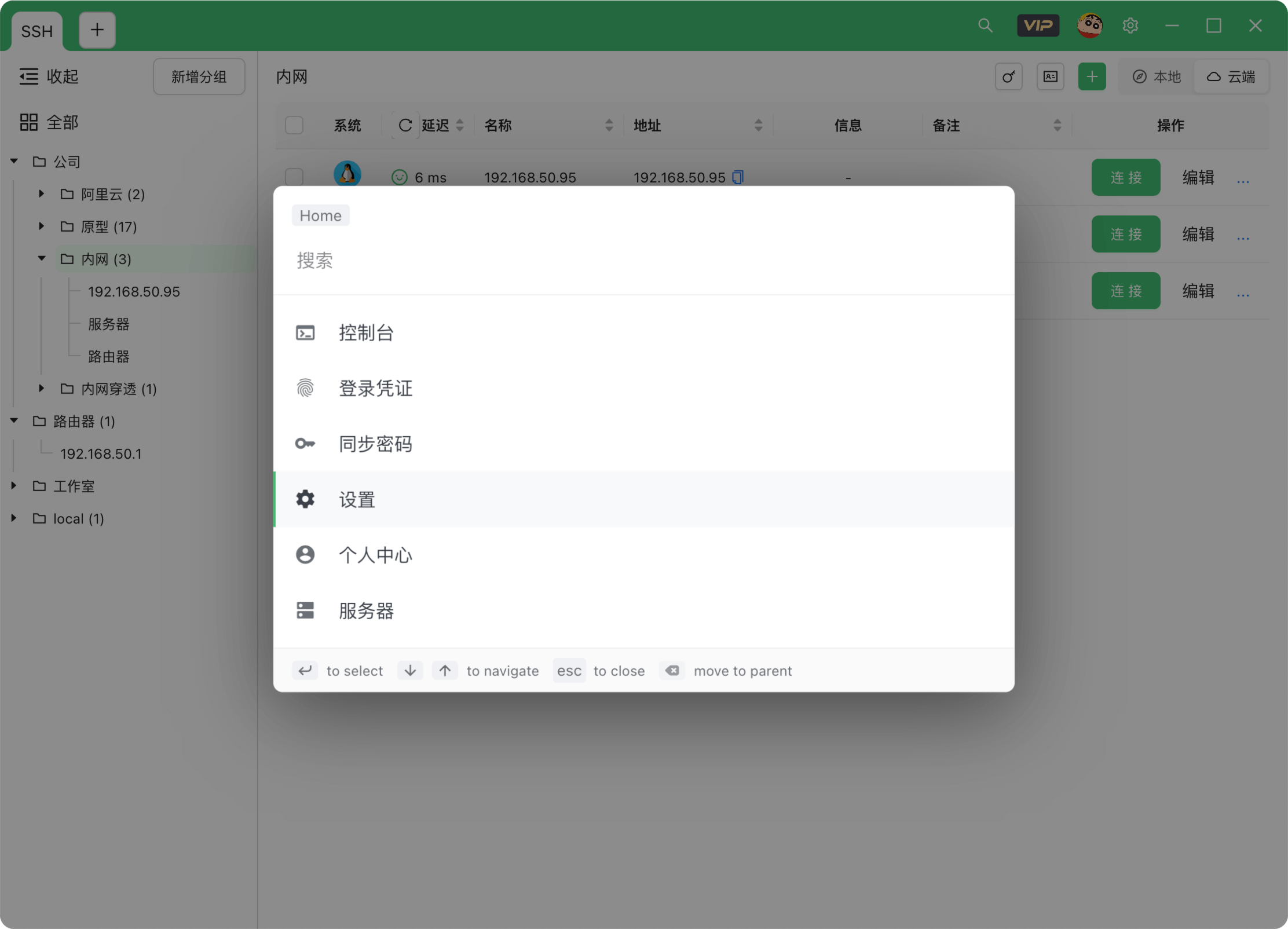Open search using the magnifier icon in title bar
This screenshot has height=929, width=1288.
click(x=986, y=25)
